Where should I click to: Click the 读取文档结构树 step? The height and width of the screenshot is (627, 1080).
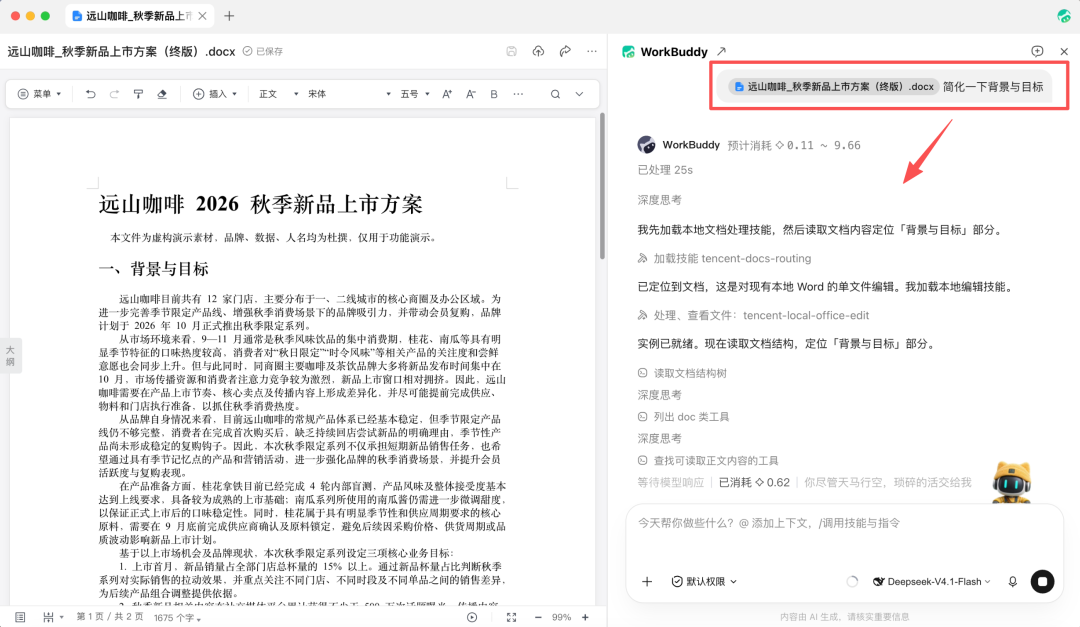tap(682, 373)
